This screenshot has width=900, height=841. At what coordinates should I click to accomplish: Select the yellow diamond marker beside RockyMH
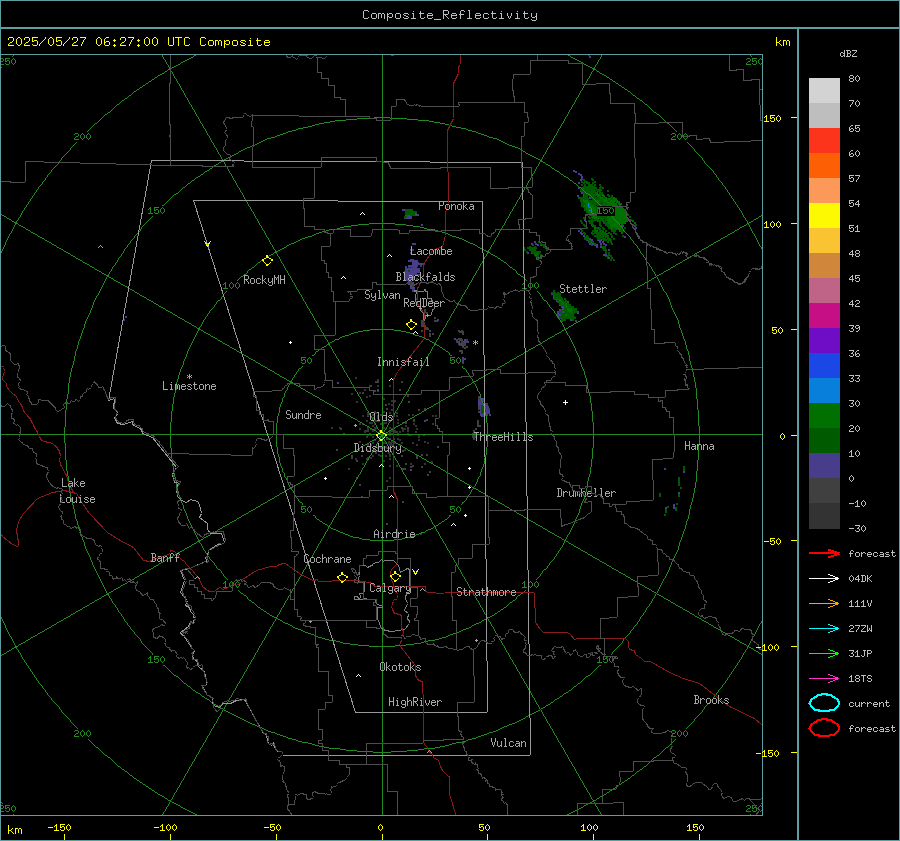(267, 261)
